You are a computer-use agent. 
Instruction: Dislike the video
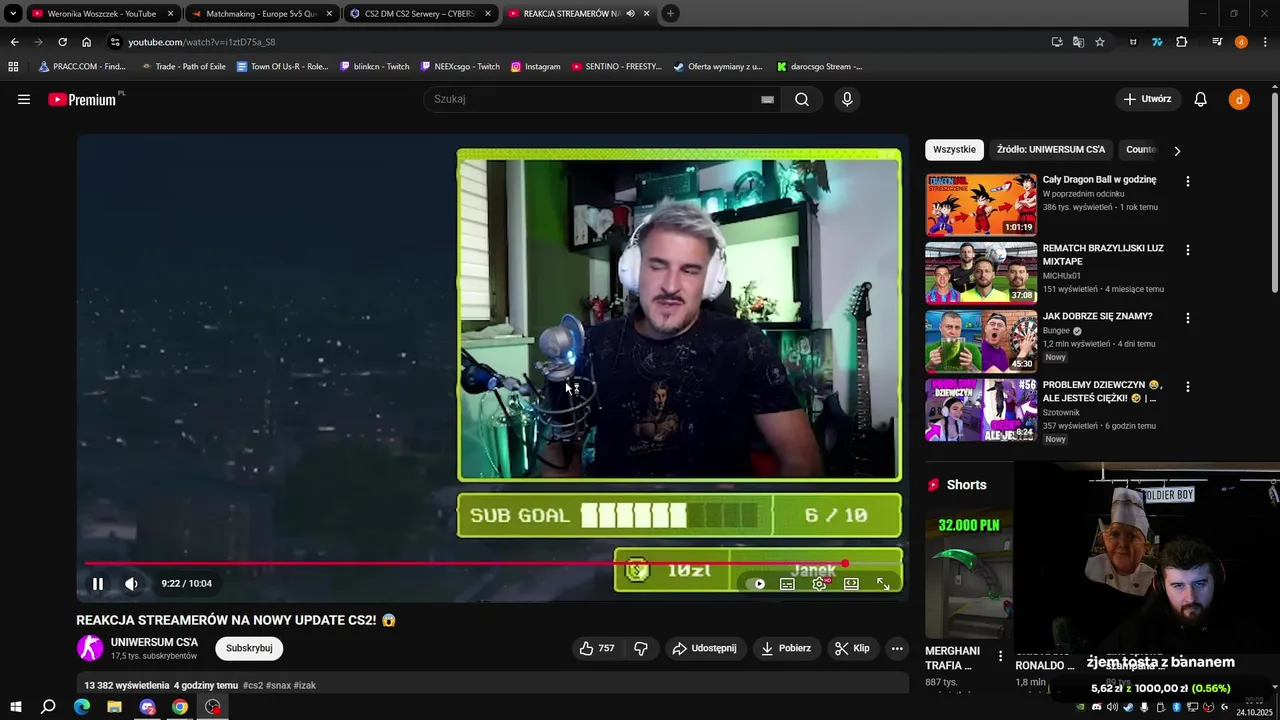(641, 648)
